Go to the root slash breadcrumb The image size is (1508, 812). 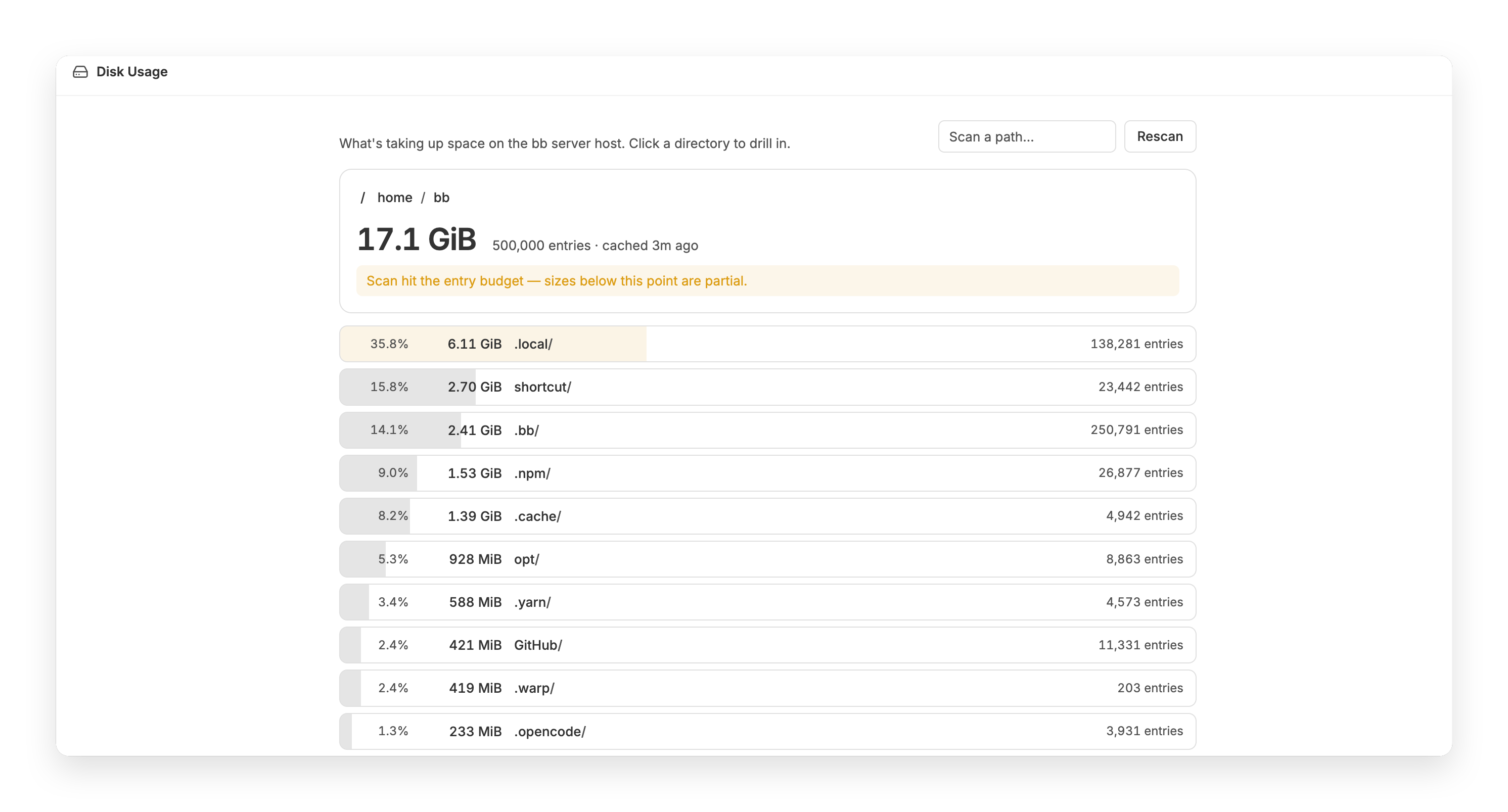(x=363, y=198)
